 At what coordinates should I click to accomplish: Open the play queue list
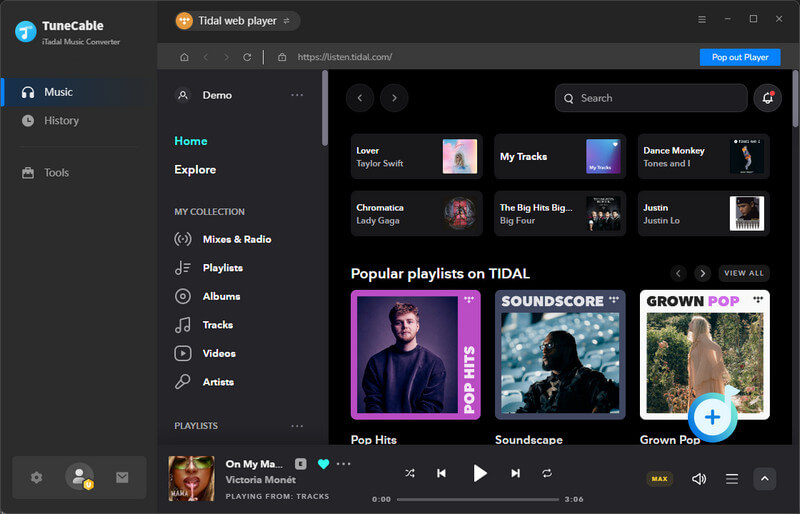click(732, 479)
